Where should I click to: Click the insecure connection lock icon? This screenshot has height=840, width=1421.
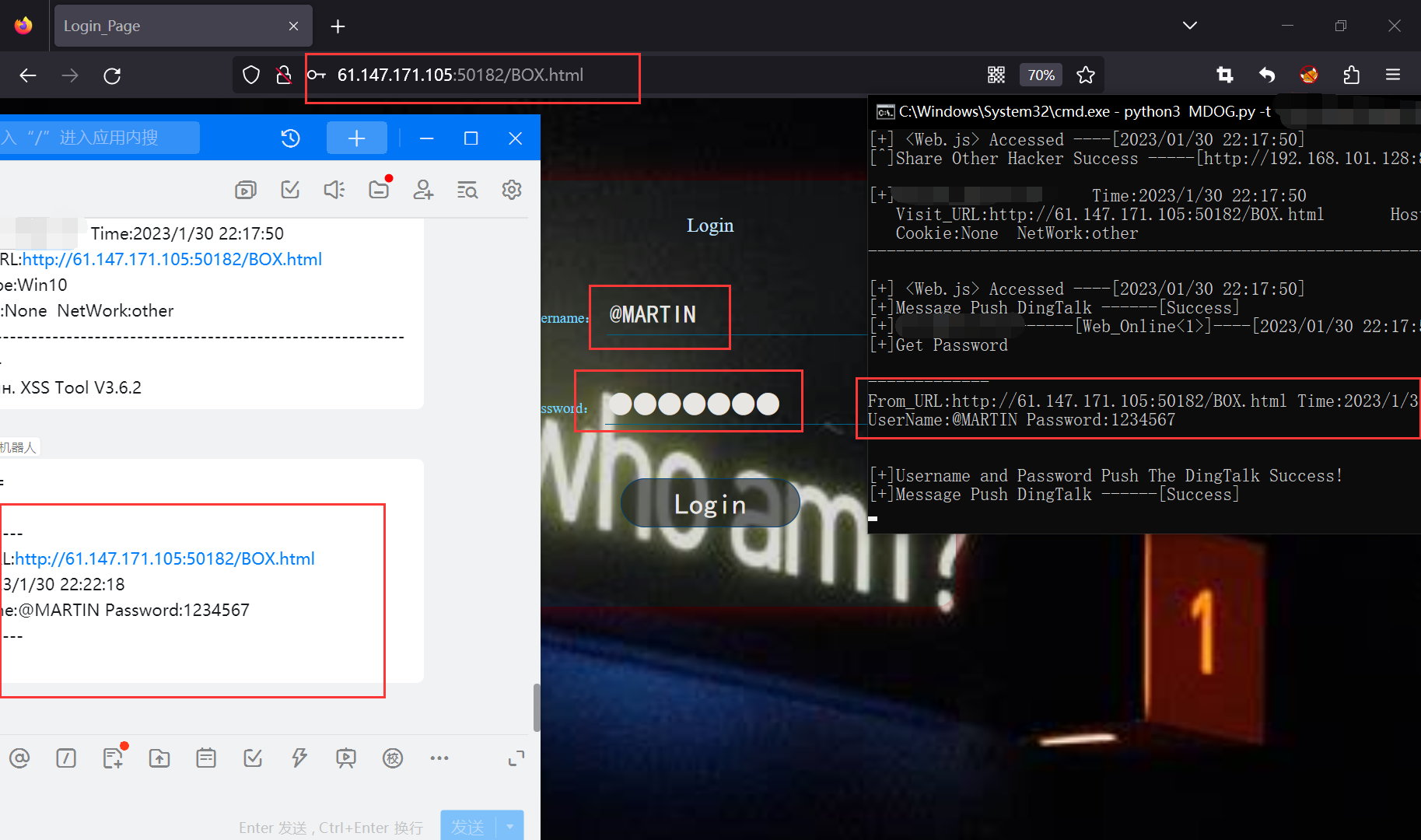pos(284,75)
